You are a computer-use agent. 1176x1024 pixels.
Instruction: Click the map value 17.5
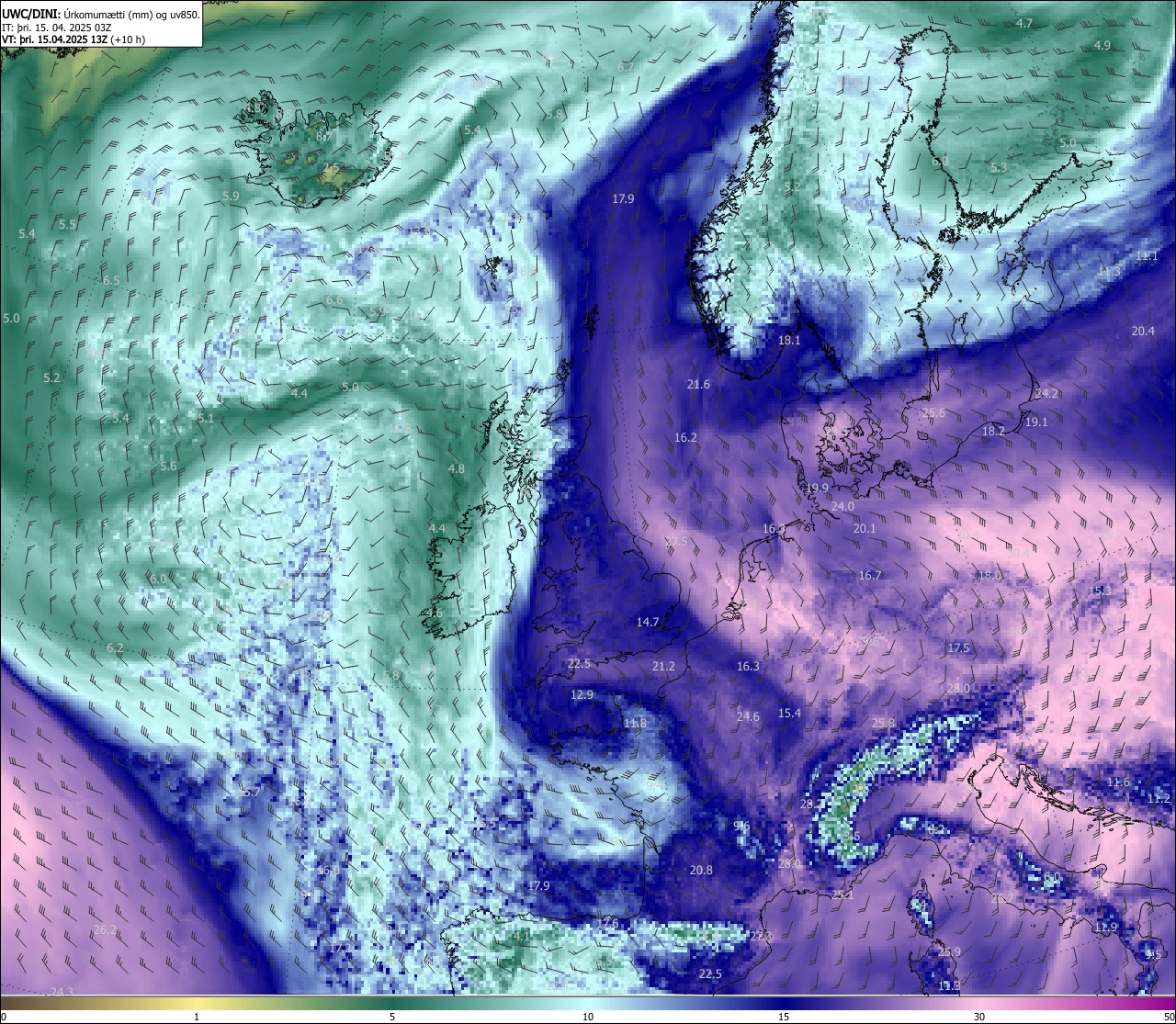tap(958, 647)
